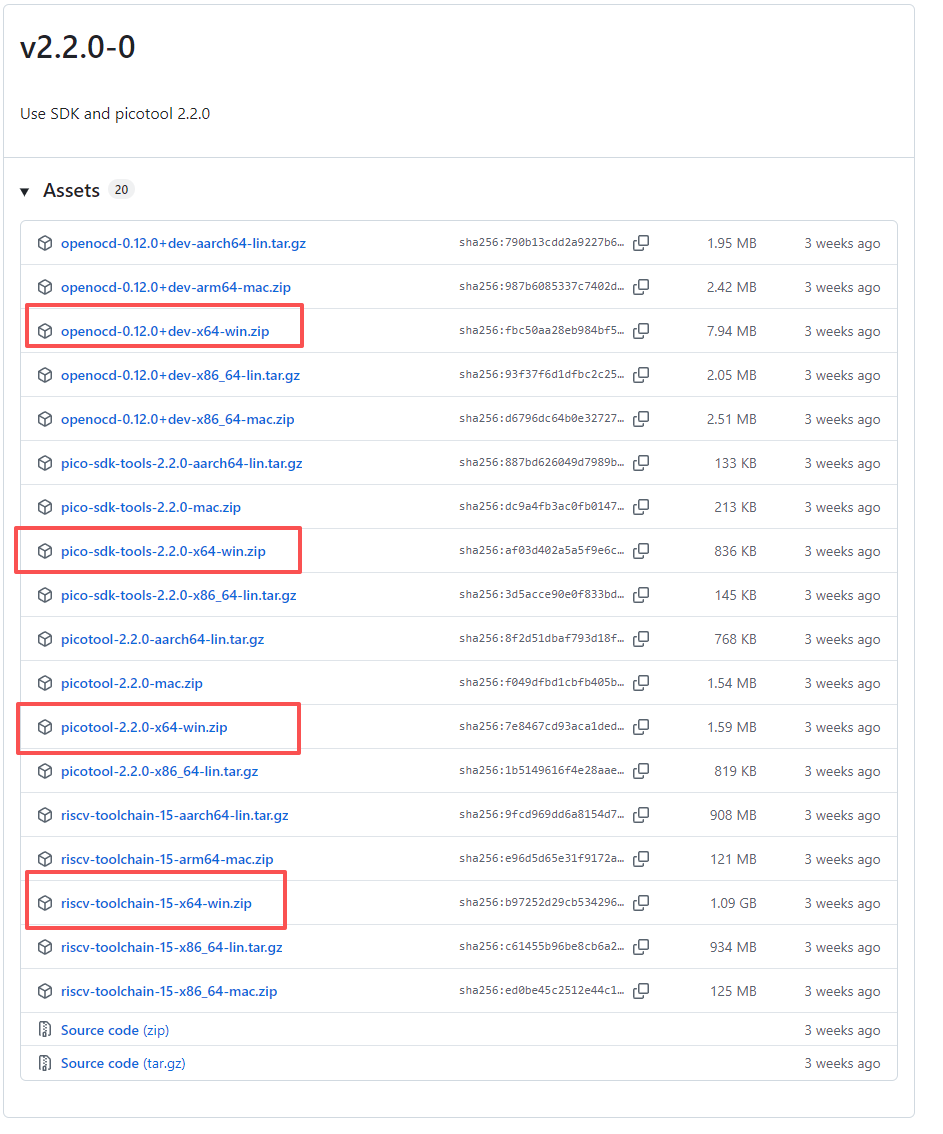Click hash text sha256:fbc50aa28eb984bf5…
The width and height of the screenshot is (943, 1134).
[541, 331]
